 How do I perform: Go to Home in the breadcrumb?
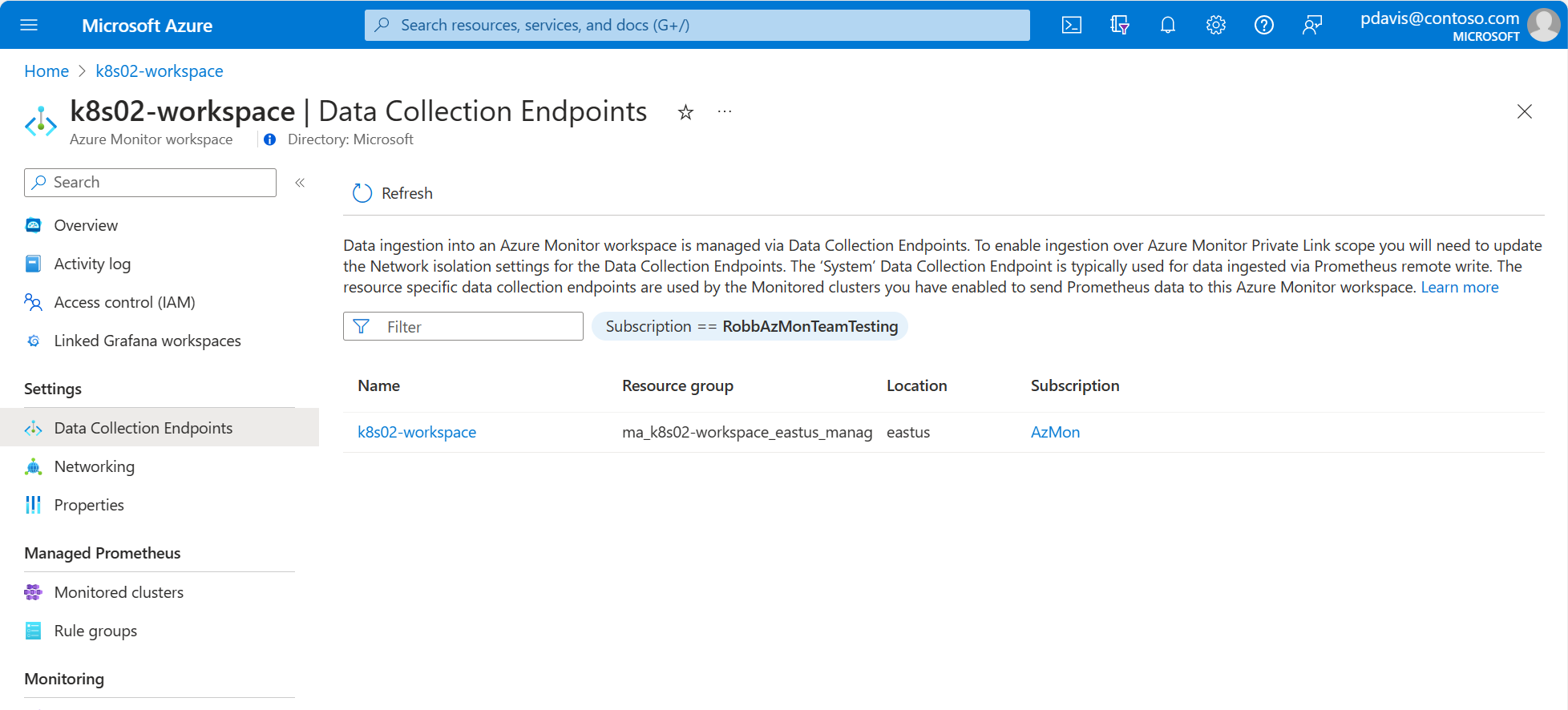[x=46, y=71]
